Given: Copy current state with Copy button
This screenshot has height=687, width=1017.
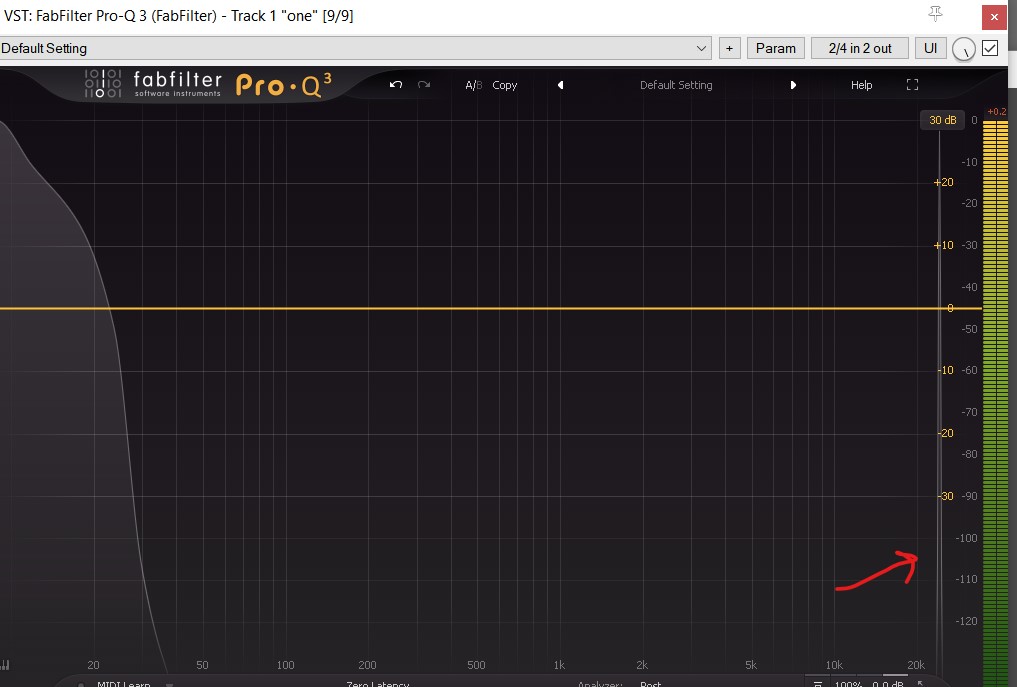Looking at the screenshot, I should coord(505,85).
